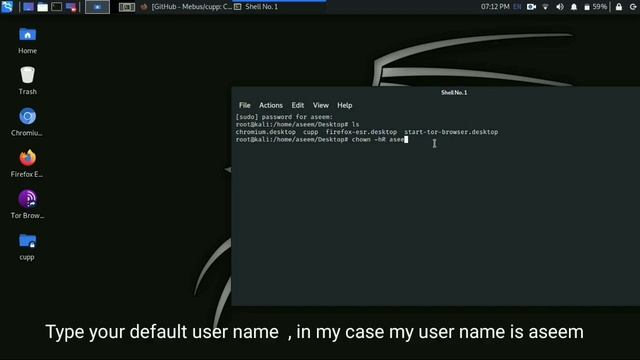This screenshot has width=640, height=360.
Task: Launch terminal emulator from the panel
Action: click(57, 7)
